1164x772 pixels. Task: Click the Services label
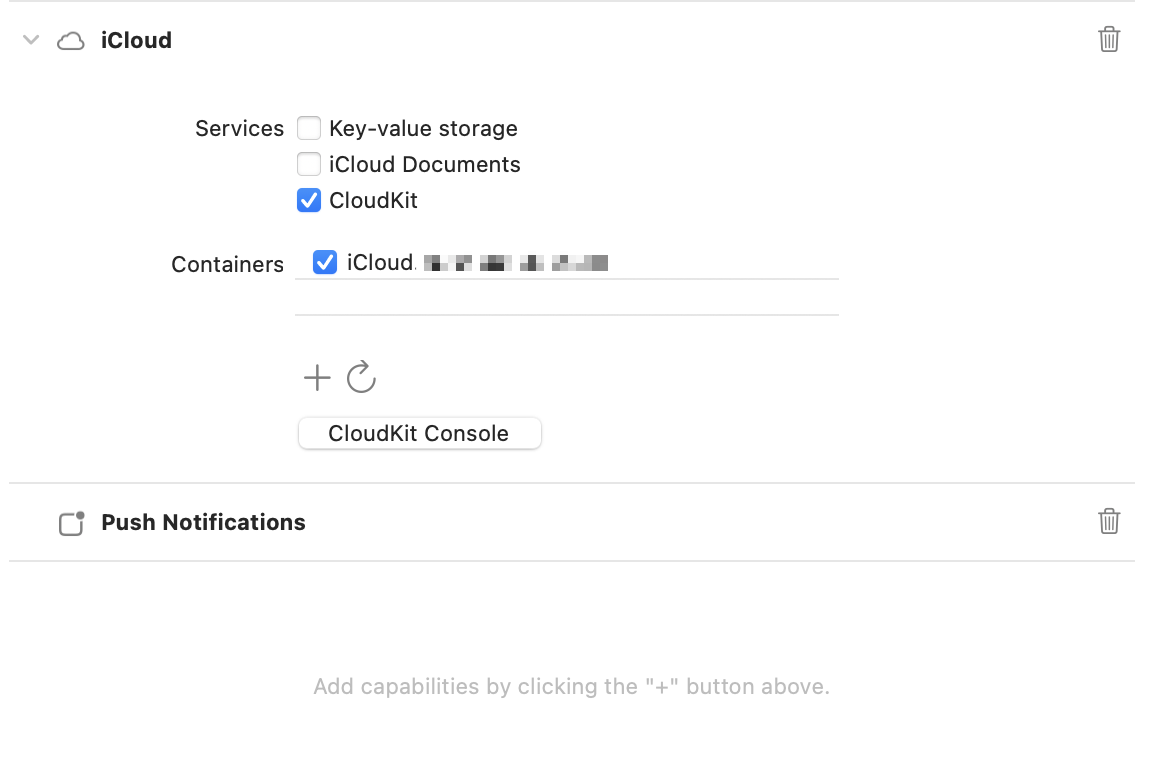click(239, 129)
